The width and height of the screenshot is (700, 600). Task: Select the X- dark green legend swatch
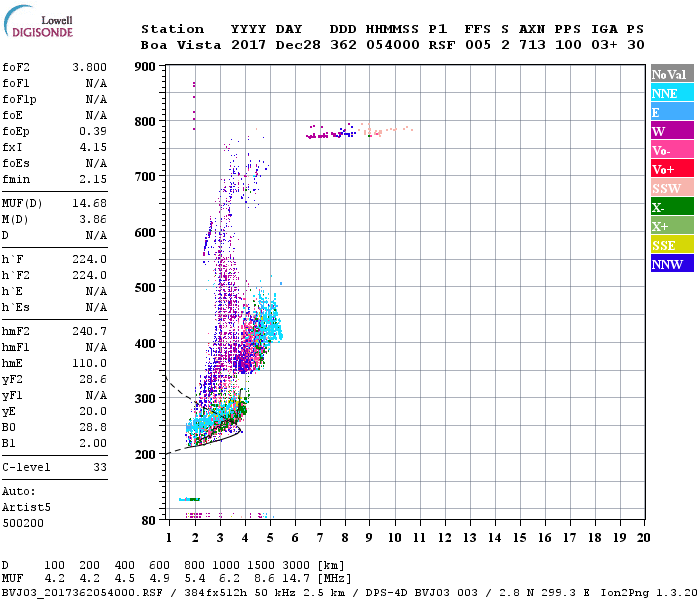[x=672, y=207]
